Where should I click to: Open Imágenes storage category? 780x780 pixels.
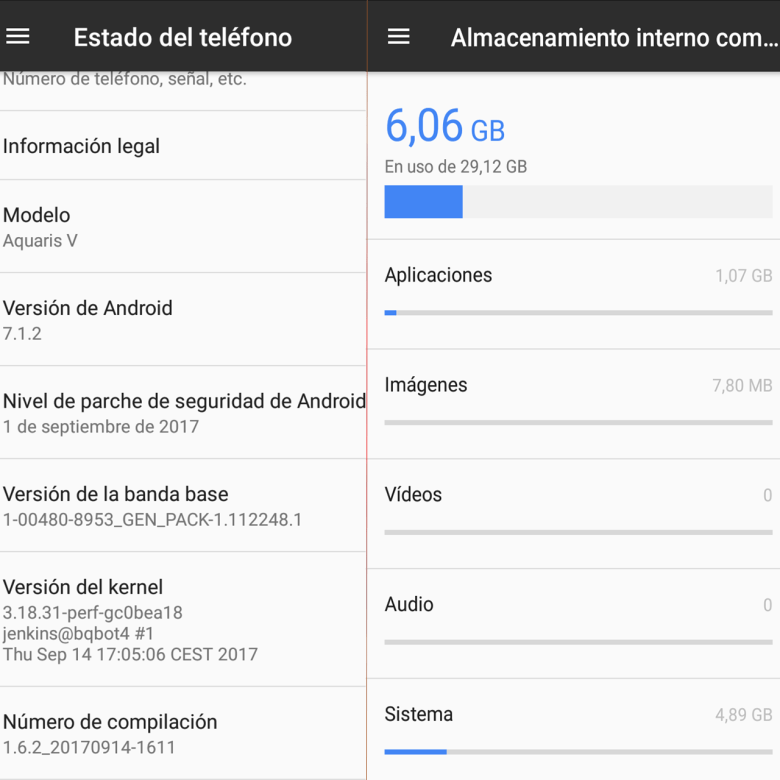point(574,404)
